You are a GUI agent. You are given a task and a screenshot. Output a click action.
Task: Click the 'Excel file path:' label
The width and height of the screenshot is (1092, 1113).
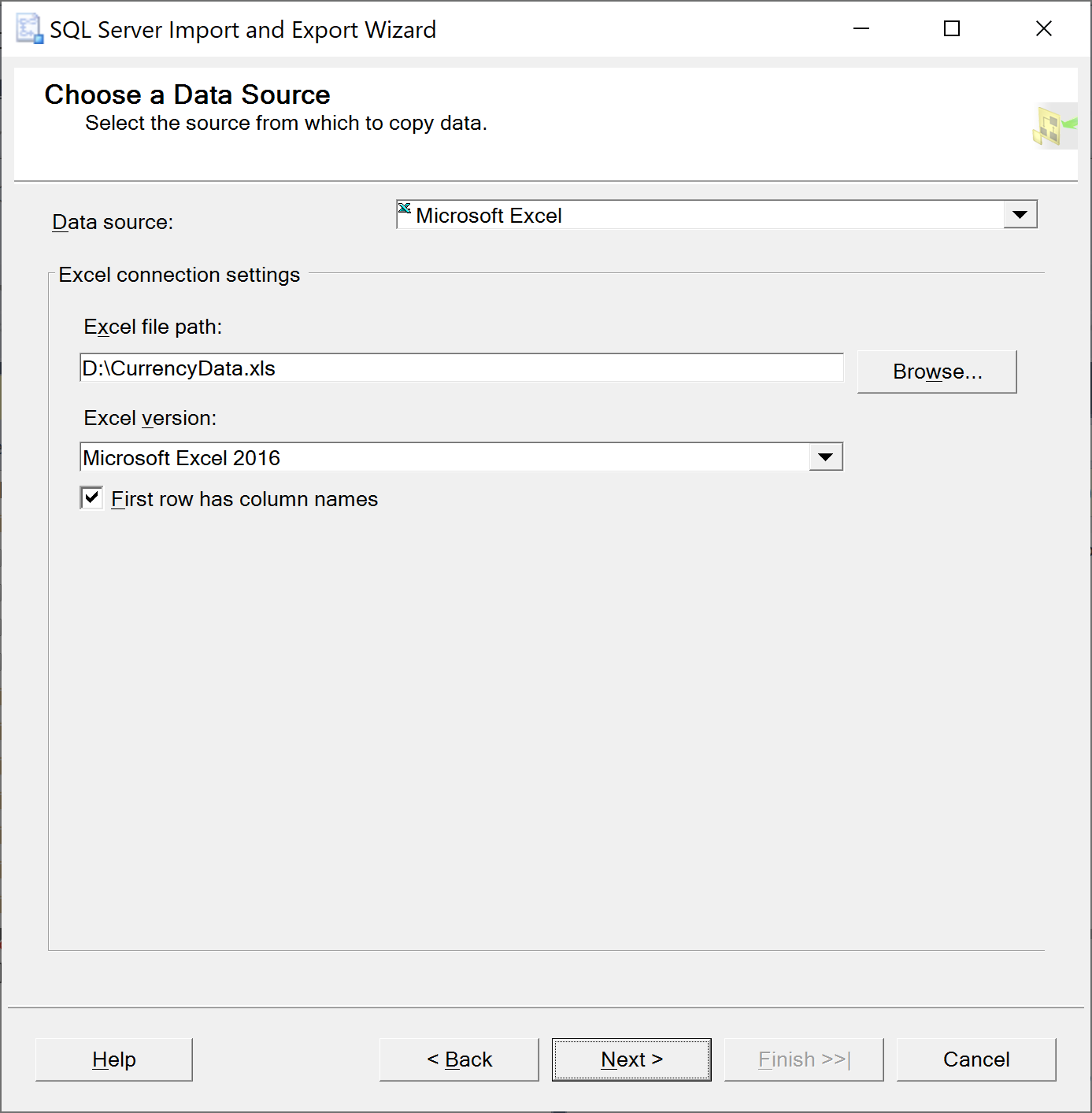click(153, 327)
